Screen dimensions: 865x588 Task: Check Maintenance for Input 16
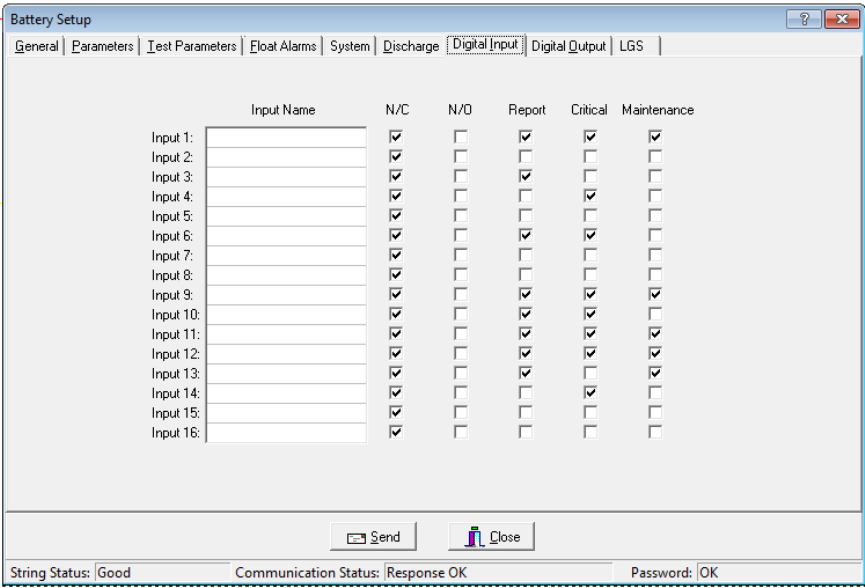655,432
